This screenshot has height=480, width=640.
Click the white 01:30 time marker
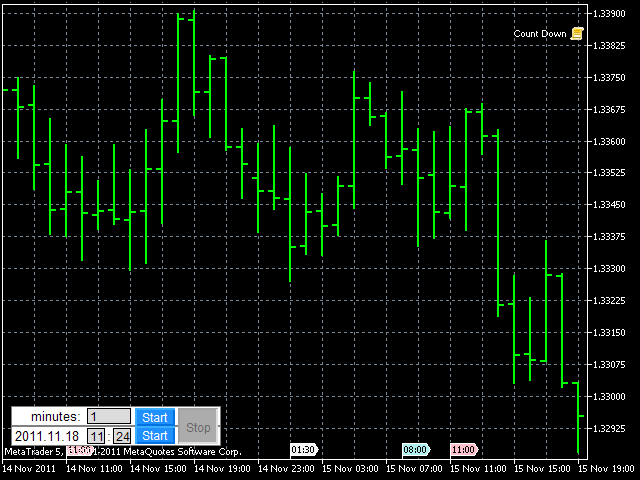pyautogui.click(x=303, y=450)
